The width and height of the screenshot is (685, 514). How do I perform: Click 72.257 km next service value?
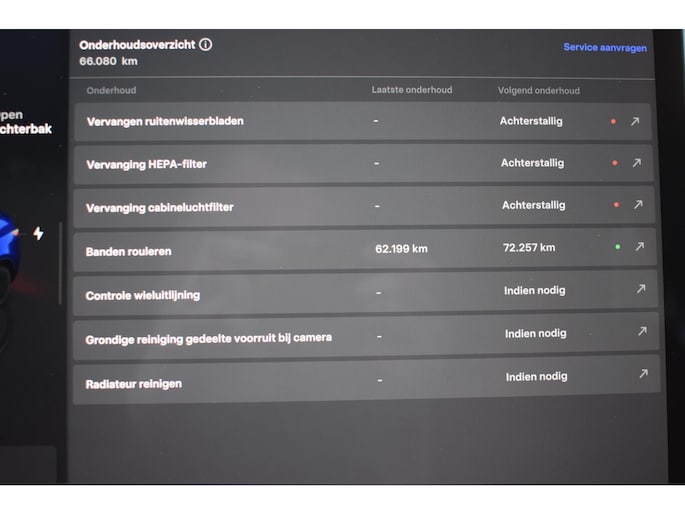[x=529, y=248]
